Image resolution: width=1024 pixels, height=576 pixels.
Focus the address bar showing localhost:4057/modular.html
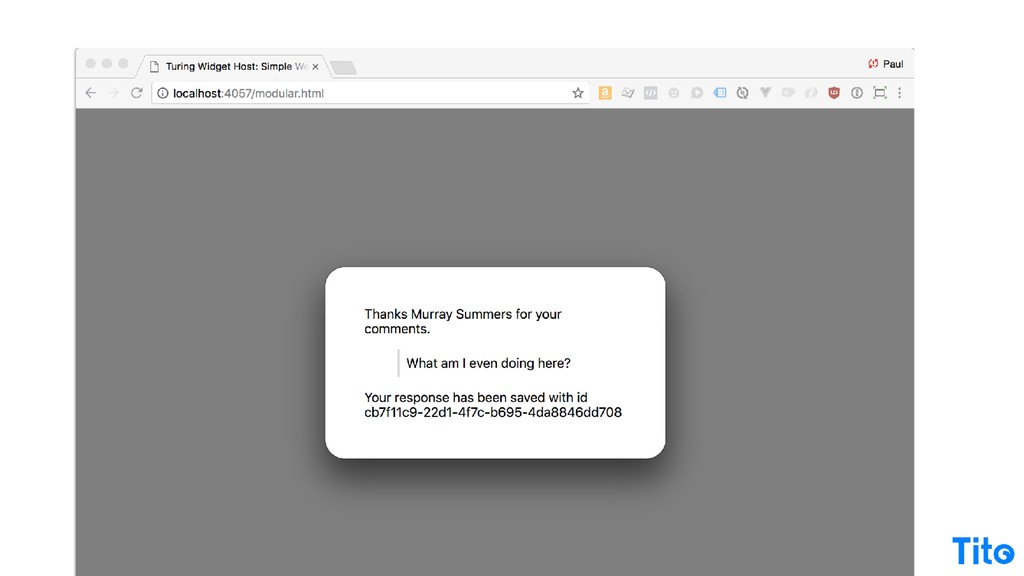[371, 93]
